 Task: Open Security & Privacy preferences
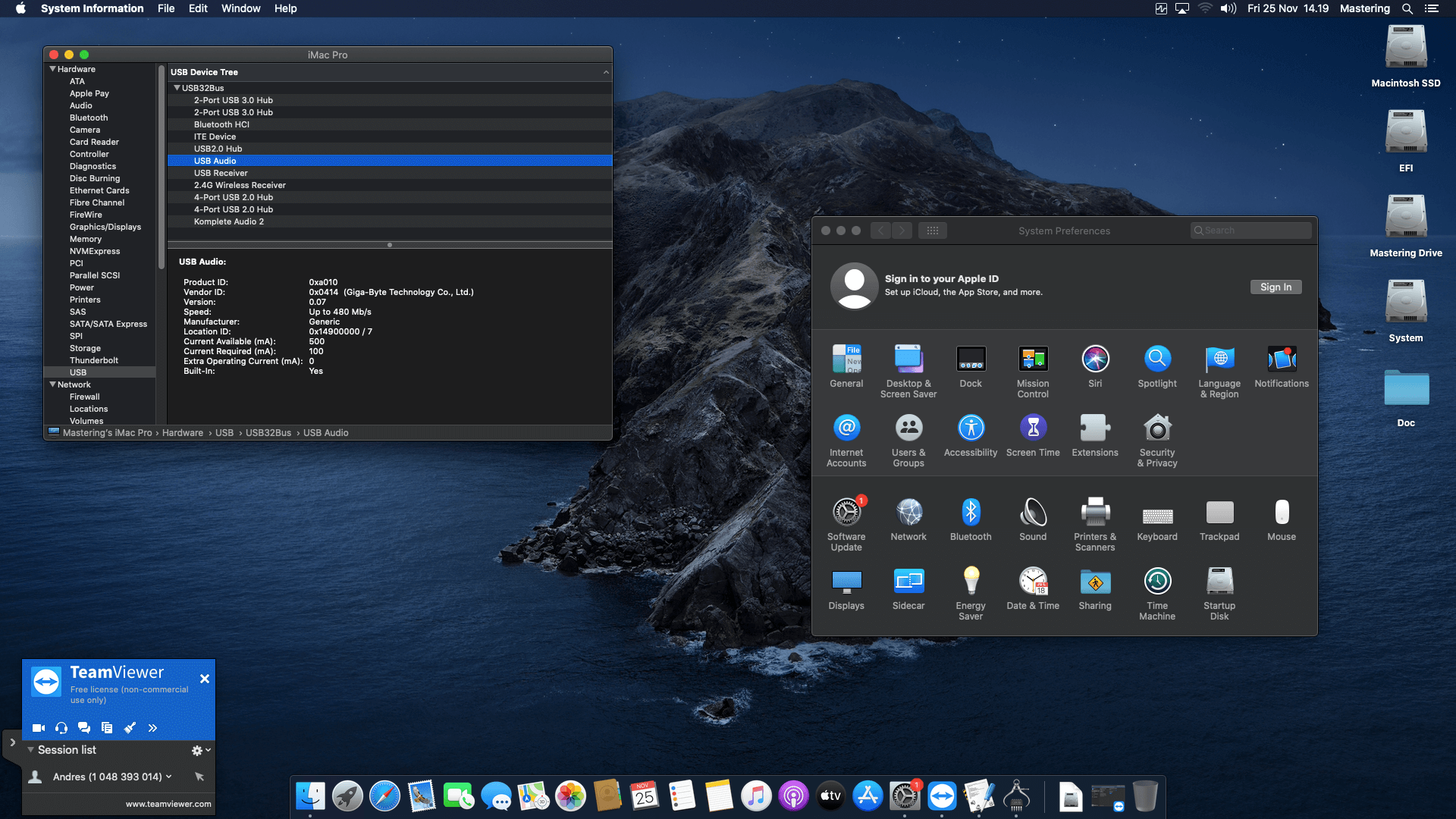(x=1156, y=429)
